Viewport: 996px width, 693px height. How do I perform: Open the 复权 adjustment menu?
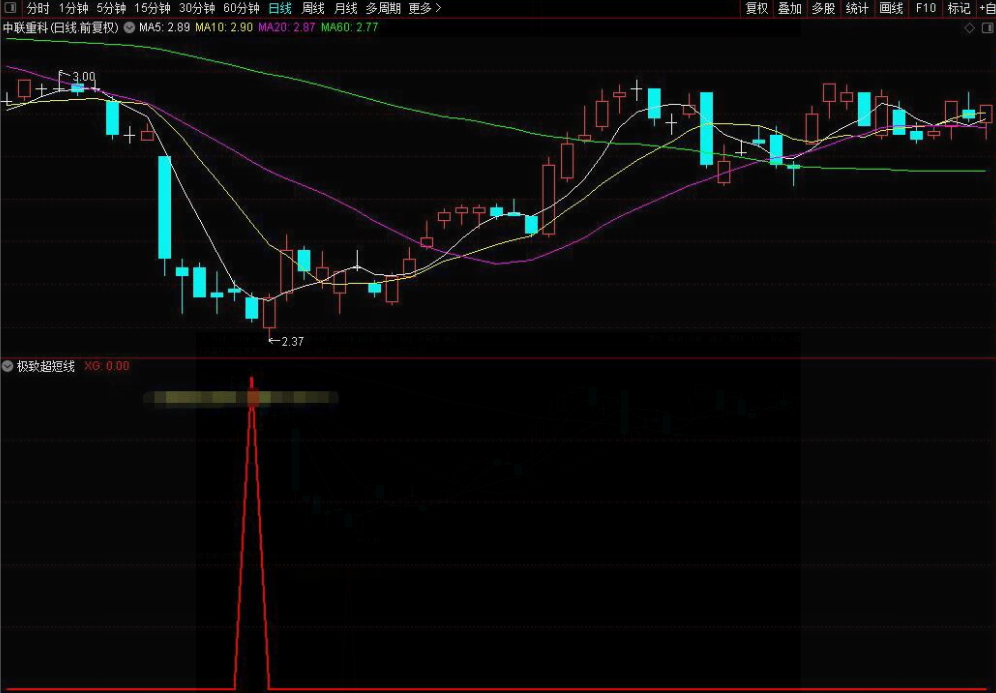(x=757, y=8)
